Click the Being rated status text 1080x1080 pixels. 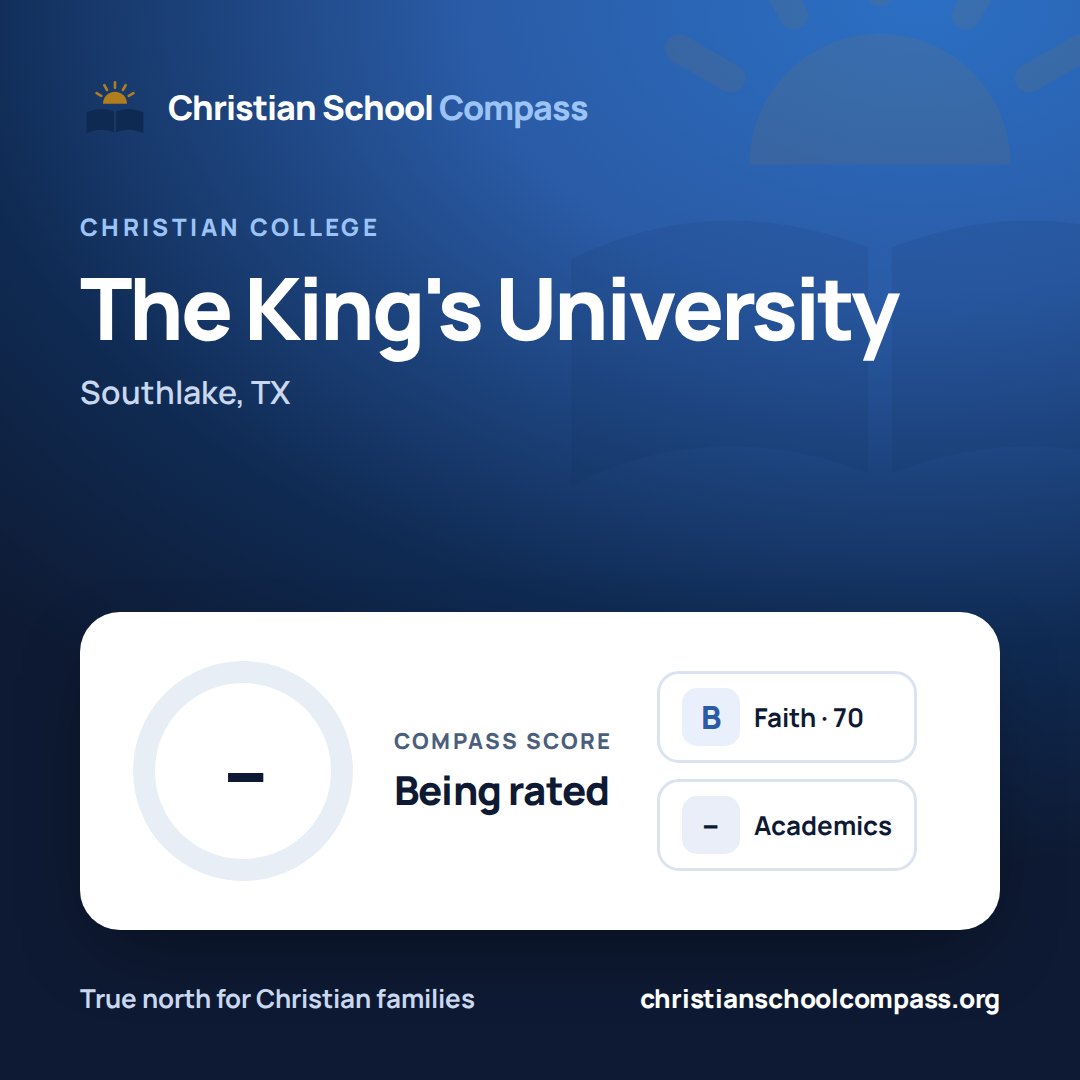click(x=501, y=791)
